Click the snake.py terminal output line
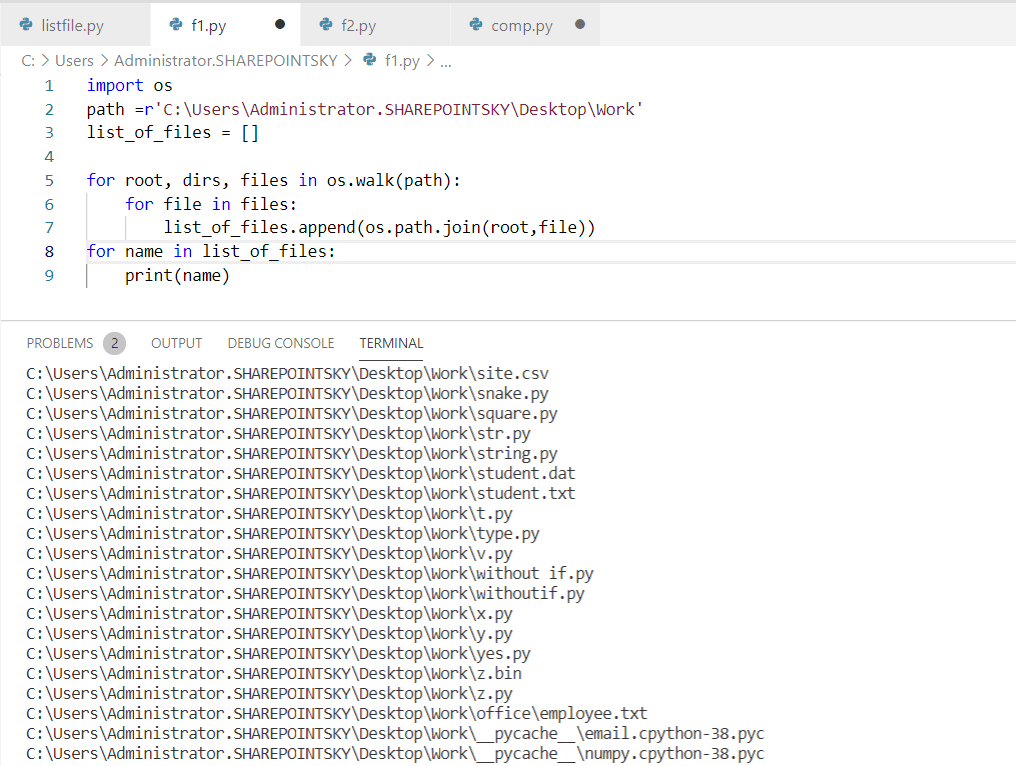 pos(287,394)
